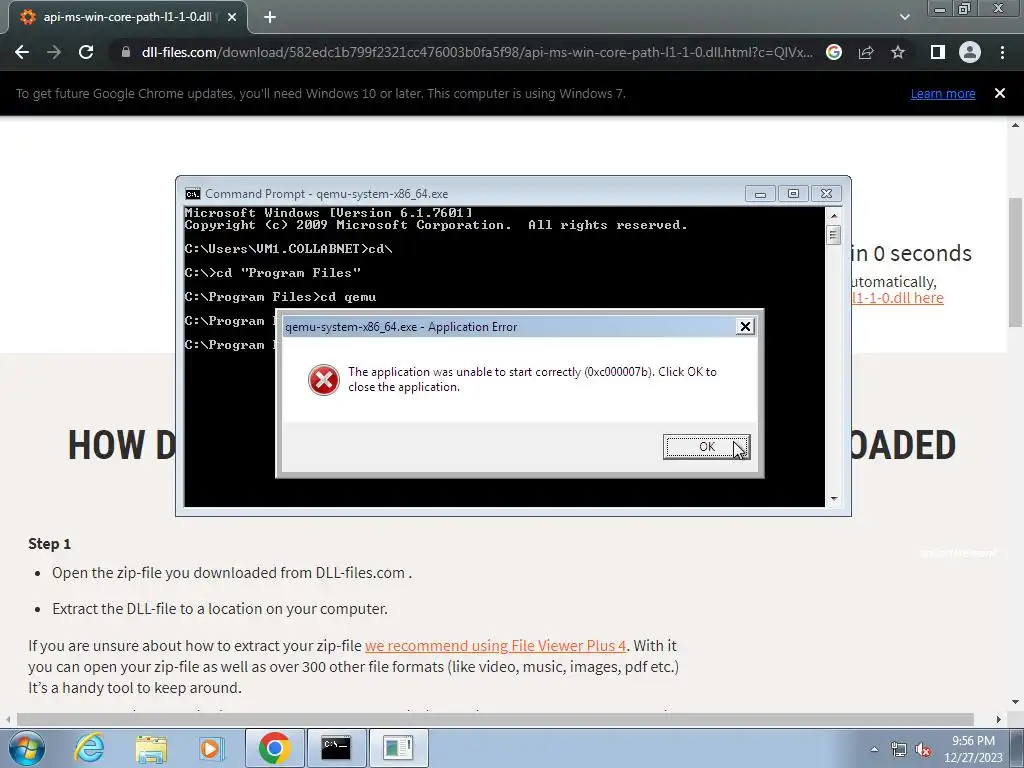The width and height of the screenshot is (1024, 768).
Task: Click the lock icon in address bar
Action: [126, 52]
